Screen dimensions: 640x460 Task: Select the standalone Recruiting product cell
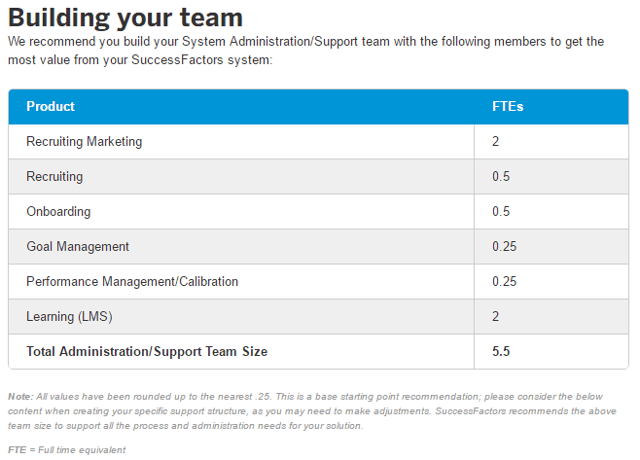point(55,177)
